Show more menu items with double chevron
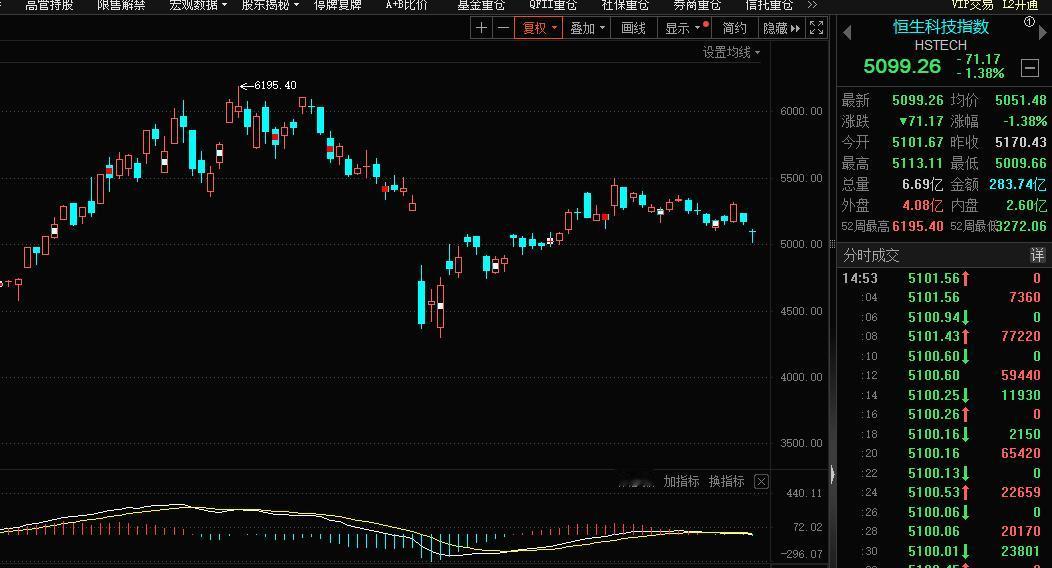The image size is (1052, 568). point(812,5)
